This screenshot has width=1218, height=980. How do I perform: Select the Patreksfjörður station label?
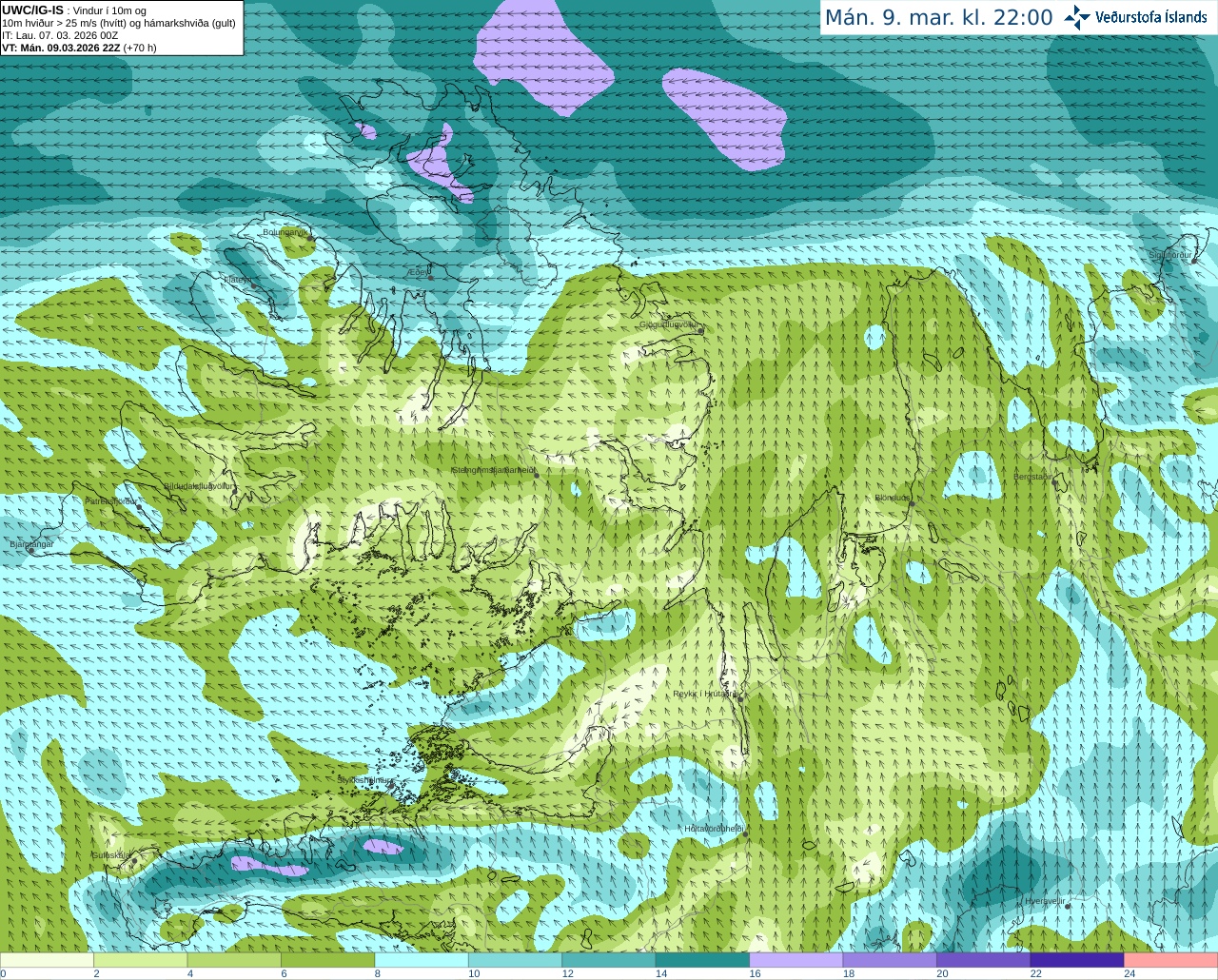click(110, 500)
